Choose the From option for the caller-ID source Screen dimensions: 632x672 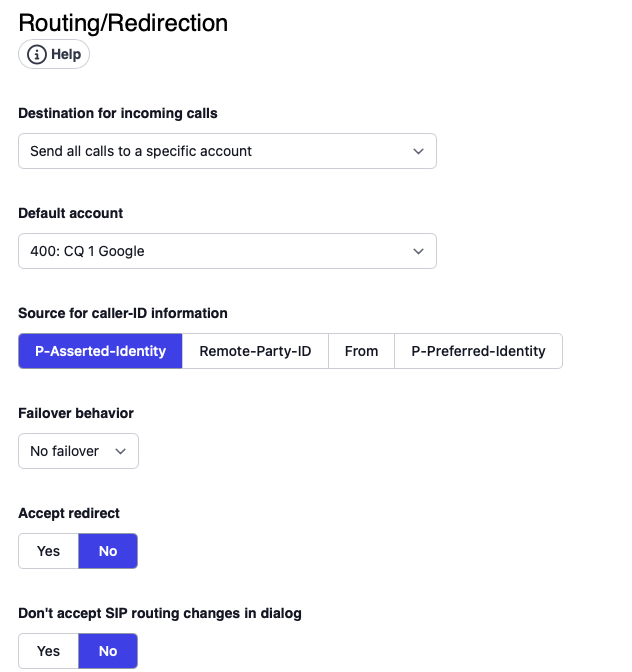[x=361, y=351]
